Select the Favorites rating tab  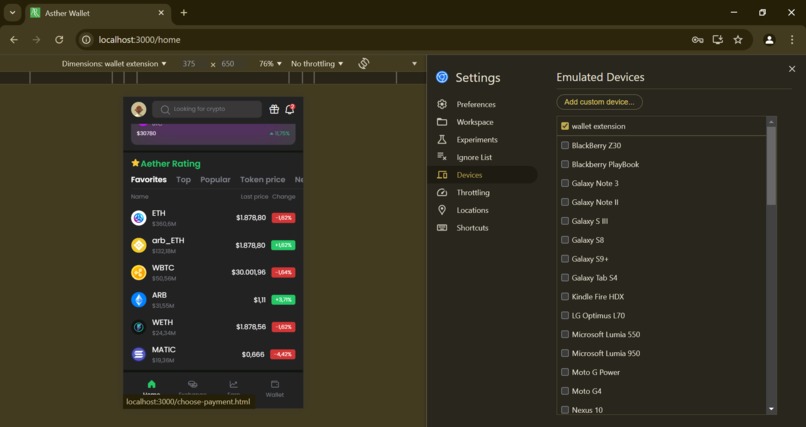click(149, 179)
